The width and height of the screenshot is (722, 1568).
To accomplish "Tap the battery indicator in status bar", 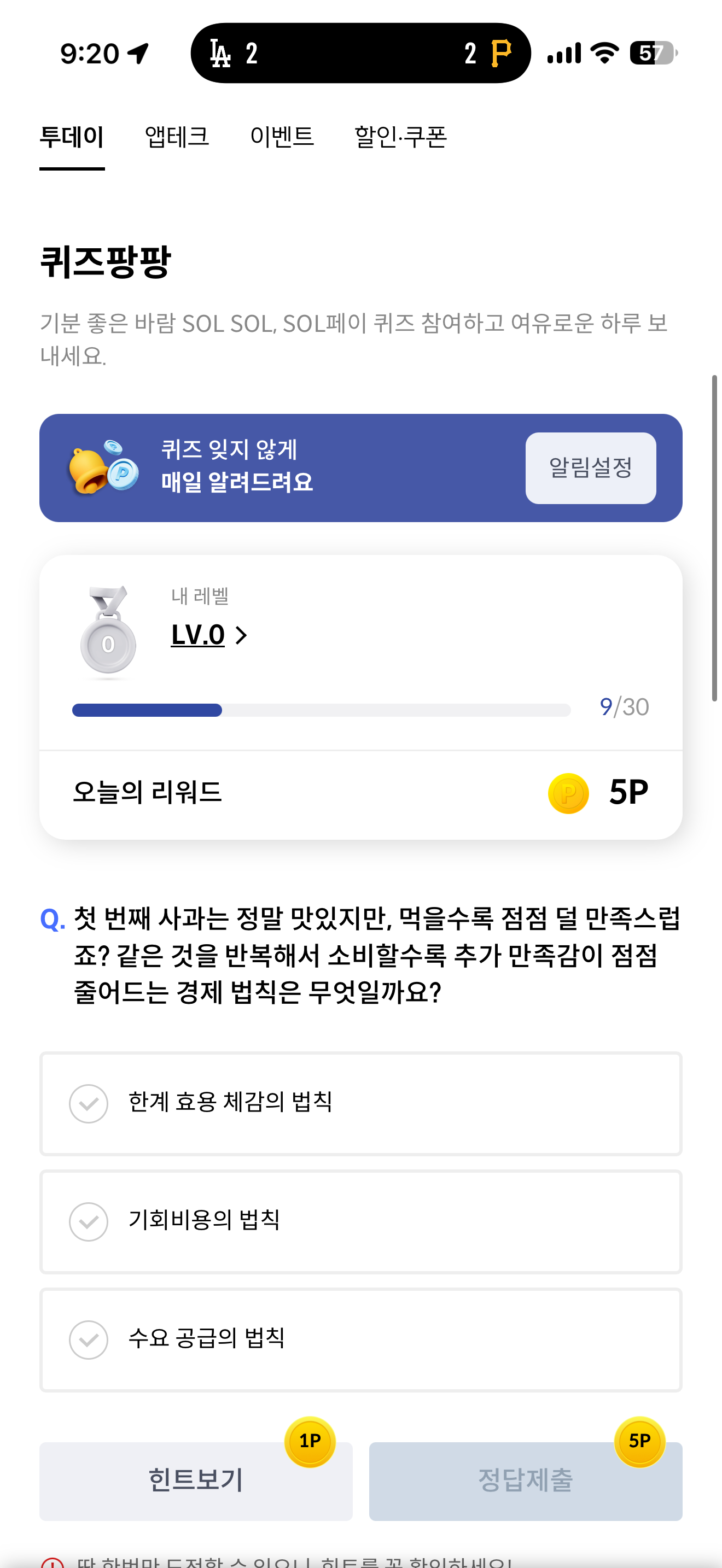I will 653,53.
